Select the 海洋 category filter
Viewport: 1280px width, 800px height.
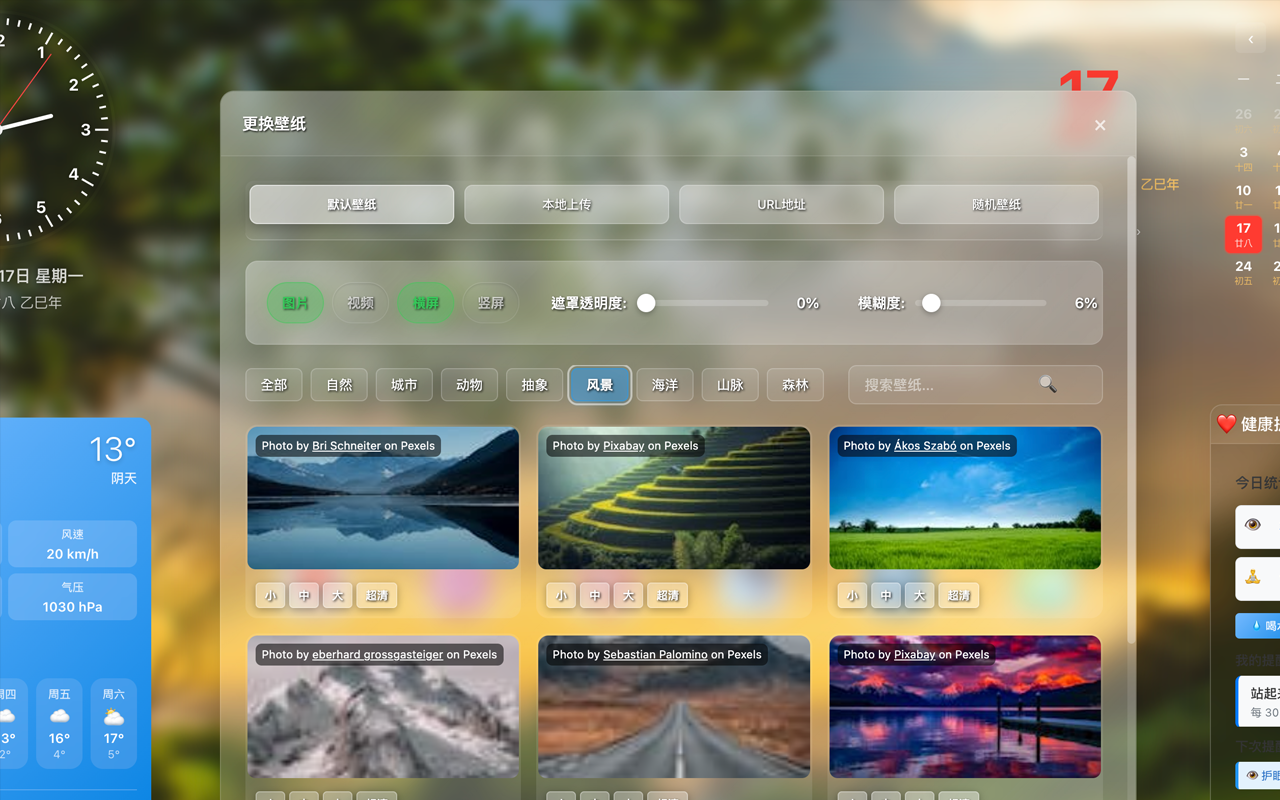[665, 385]
